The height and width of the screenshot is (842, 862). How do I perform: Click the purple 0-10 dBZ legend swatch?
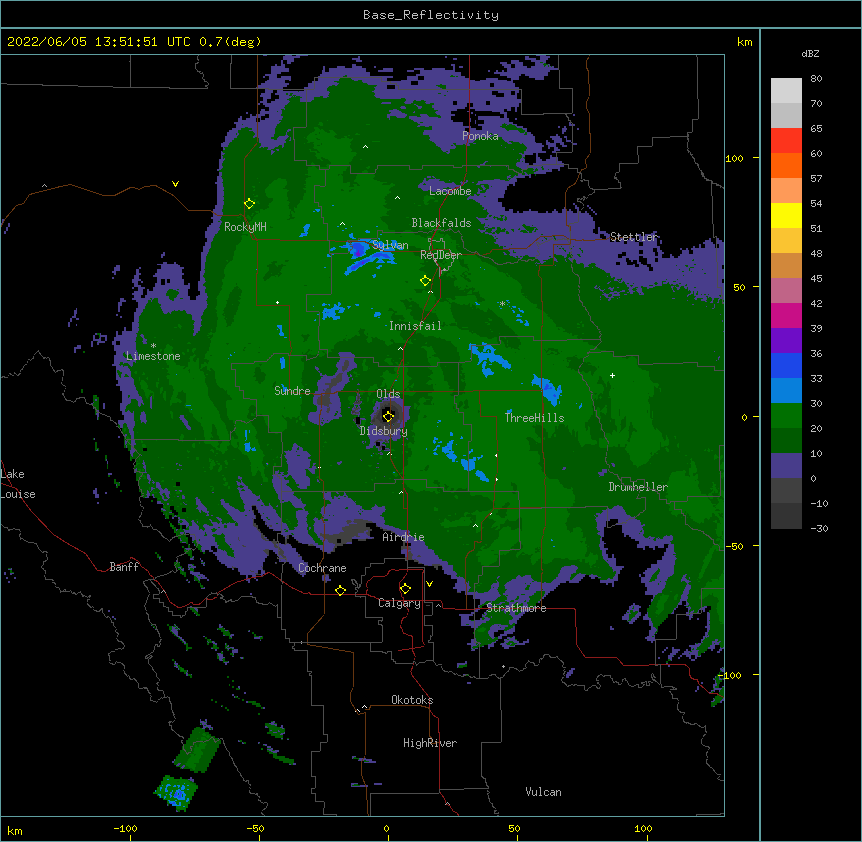(786, 466)
